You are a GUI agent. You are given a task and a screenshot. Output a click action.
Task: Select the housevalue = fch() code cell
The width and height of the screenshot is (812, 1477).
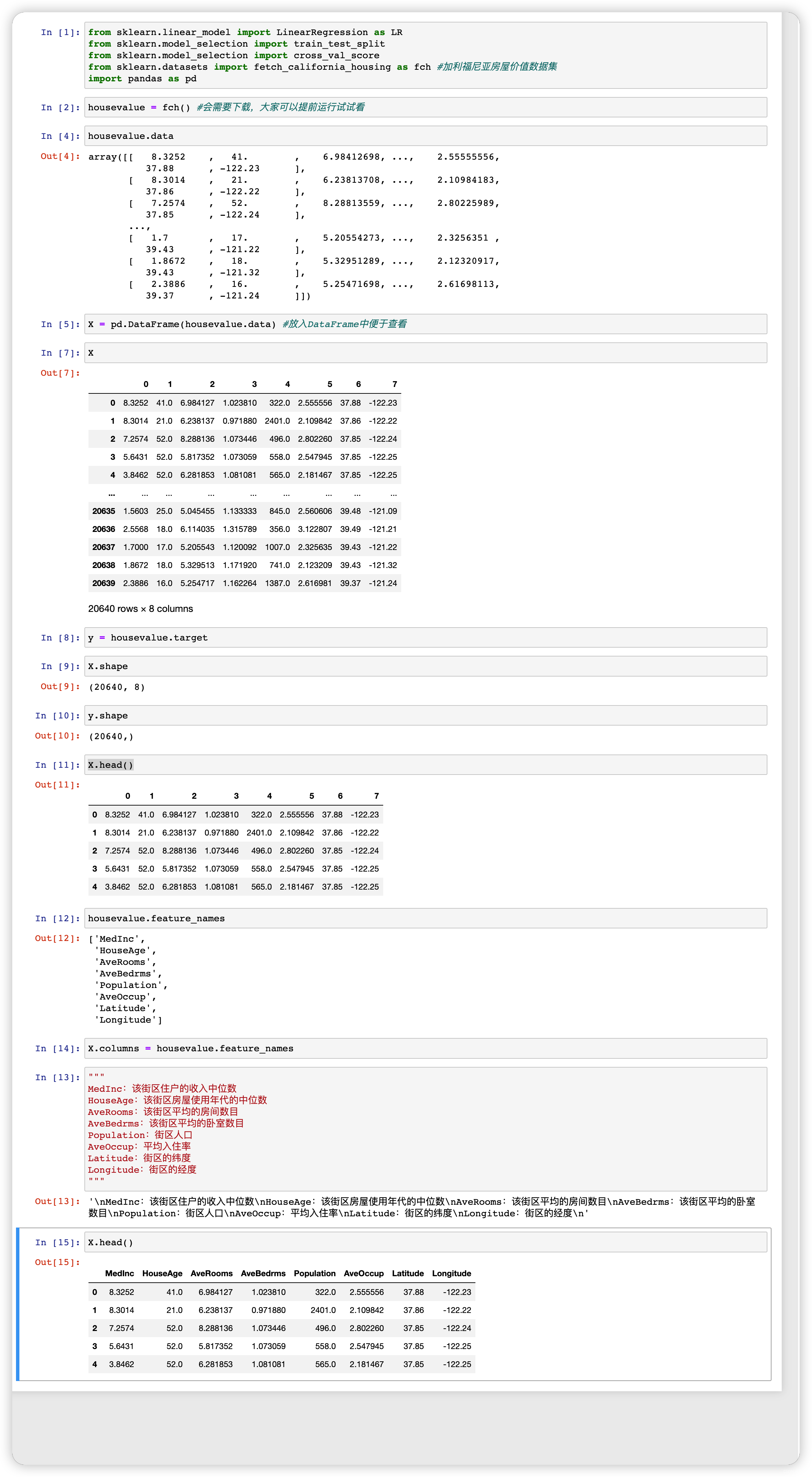click(425, 107)
